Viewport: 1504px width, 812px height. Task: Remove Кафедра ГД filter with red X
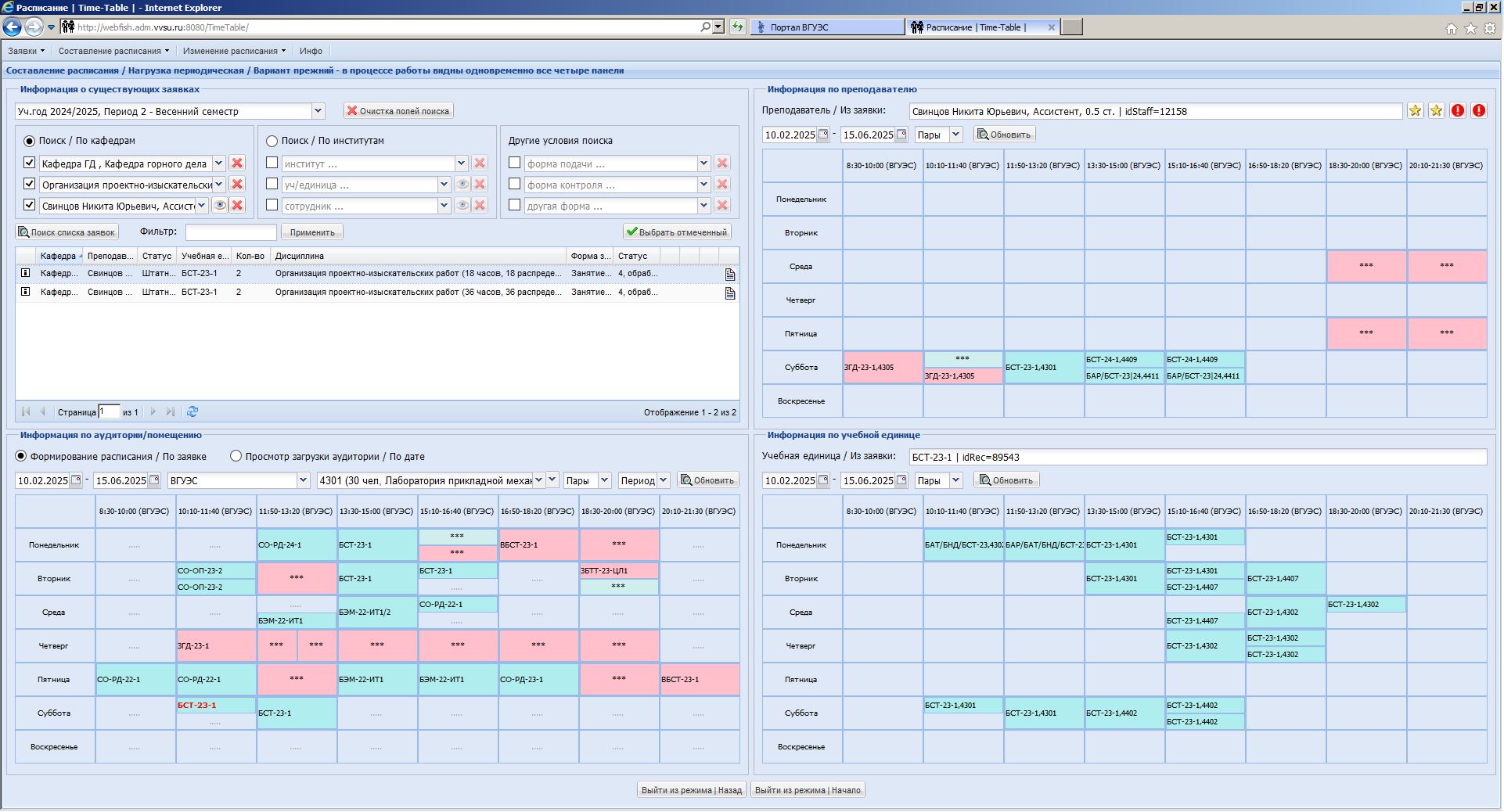(x=237, y=163)
